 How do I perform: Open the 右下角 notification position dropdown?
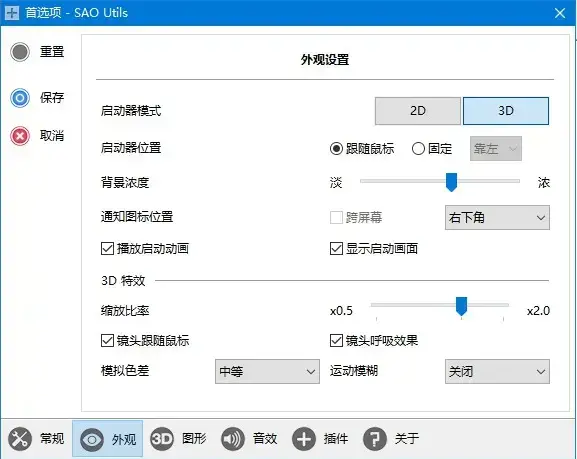tap(497, 218)
